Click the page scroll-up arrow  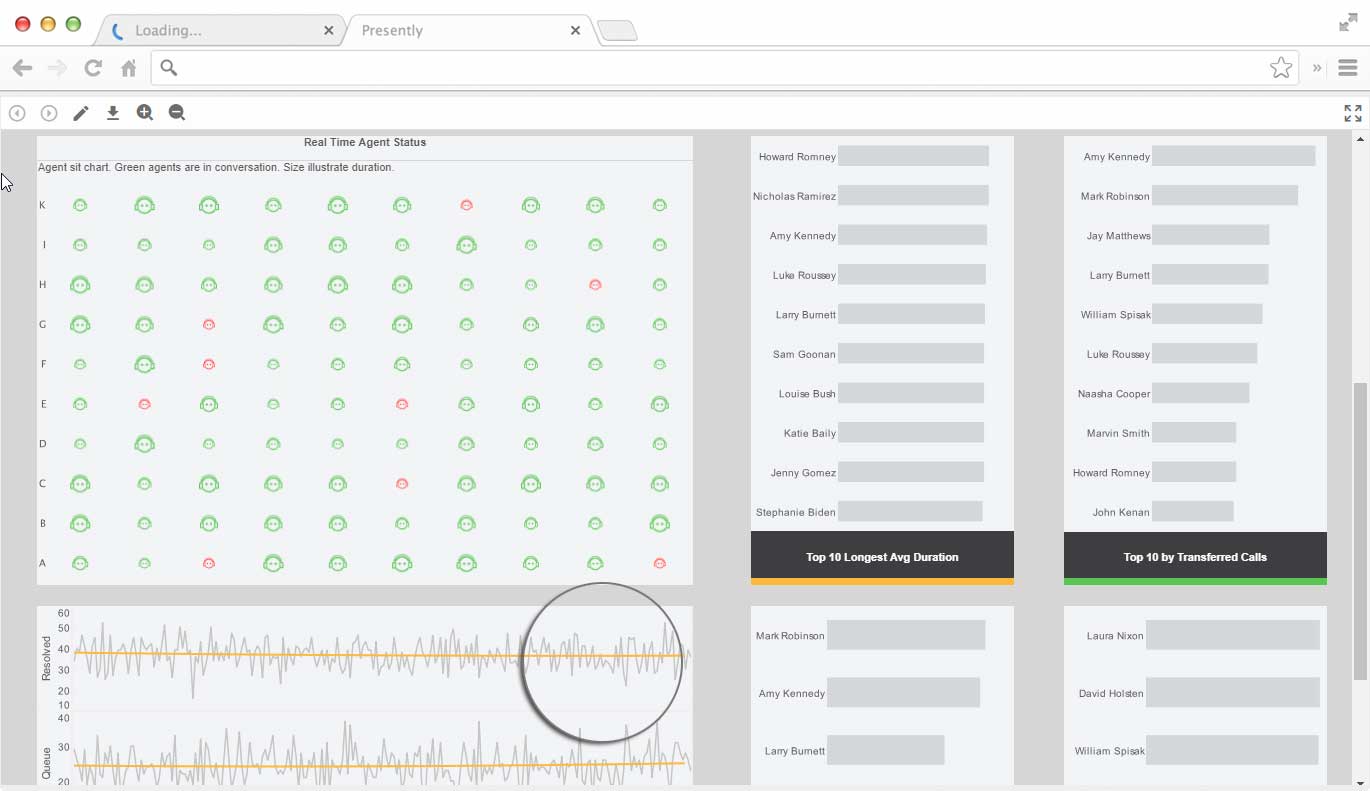click(x=1360, y=139)
